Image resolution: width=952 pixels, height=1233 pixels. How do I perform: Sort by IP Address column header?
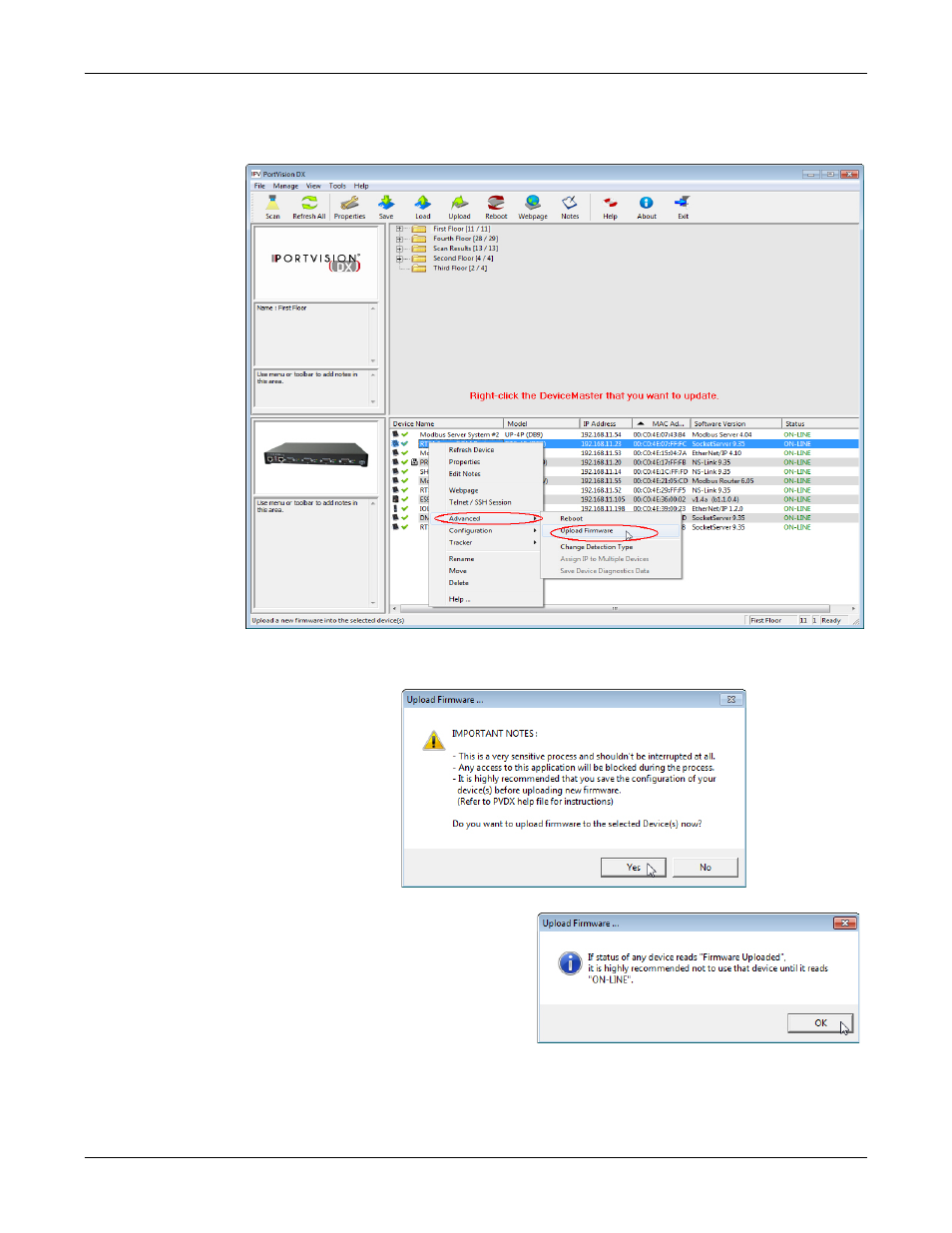point(605,423)
